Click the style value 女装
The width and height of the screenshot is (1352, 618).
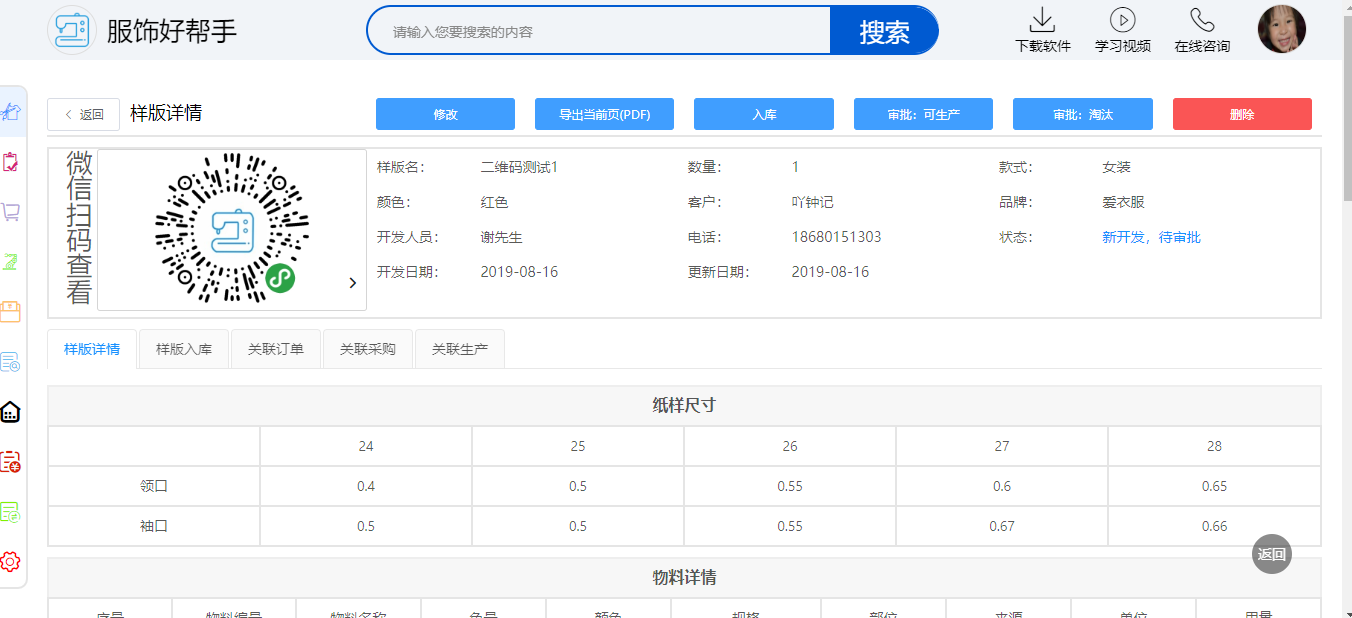(1116, 167)
